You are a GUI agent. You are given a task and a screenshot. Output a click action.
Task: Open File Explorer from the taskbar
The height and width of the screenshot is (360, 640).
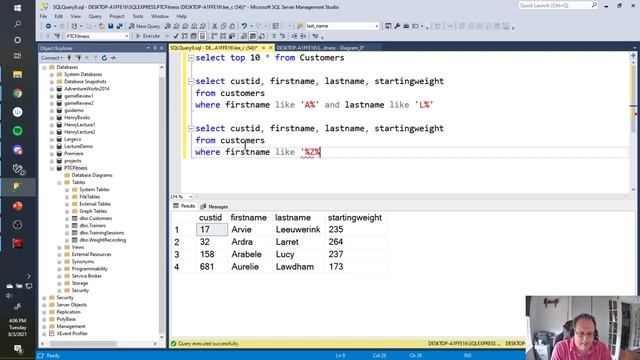[17, 74]
